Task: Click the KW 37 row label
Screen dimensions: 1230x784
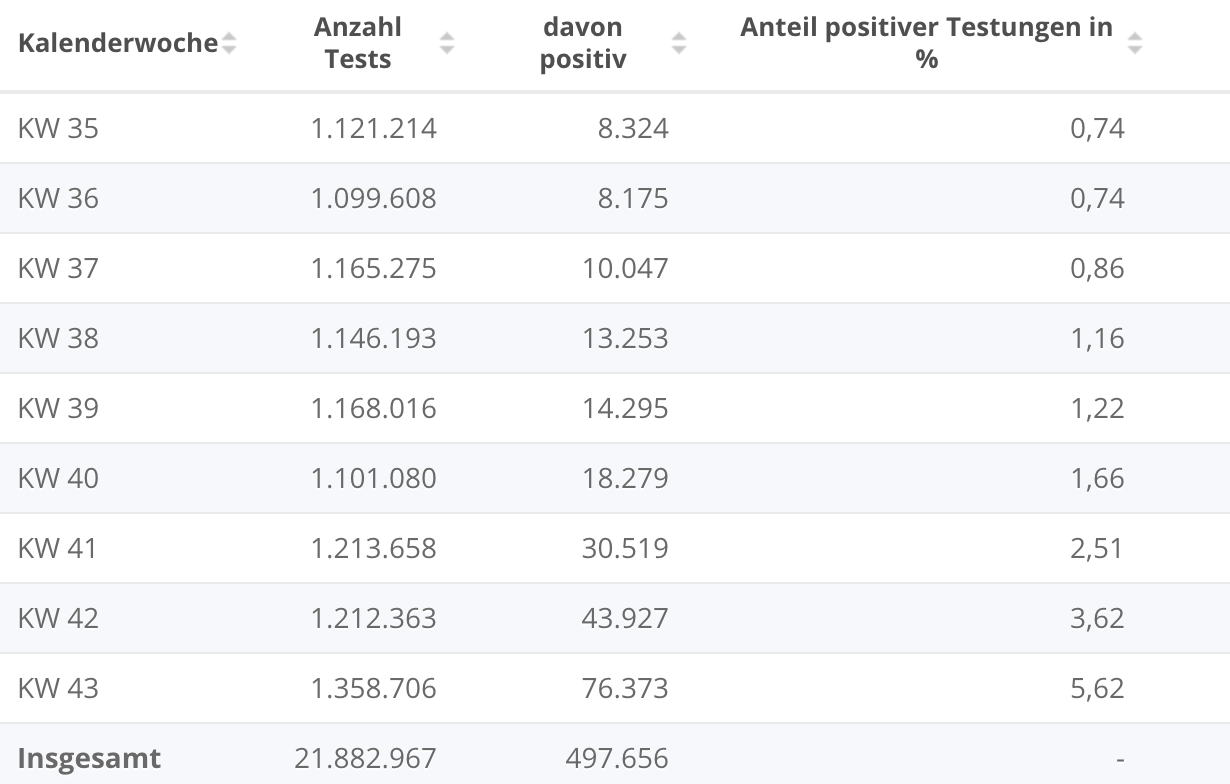Action: click(x=58, y=268)
